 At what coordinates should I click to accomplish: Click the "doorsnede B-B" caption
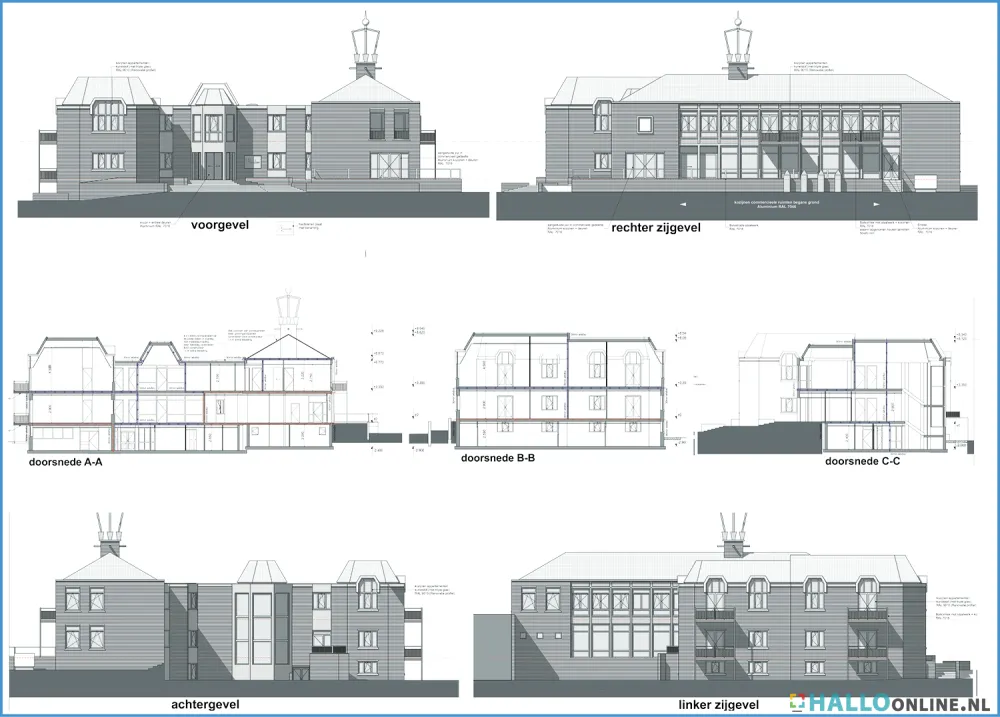497,459
